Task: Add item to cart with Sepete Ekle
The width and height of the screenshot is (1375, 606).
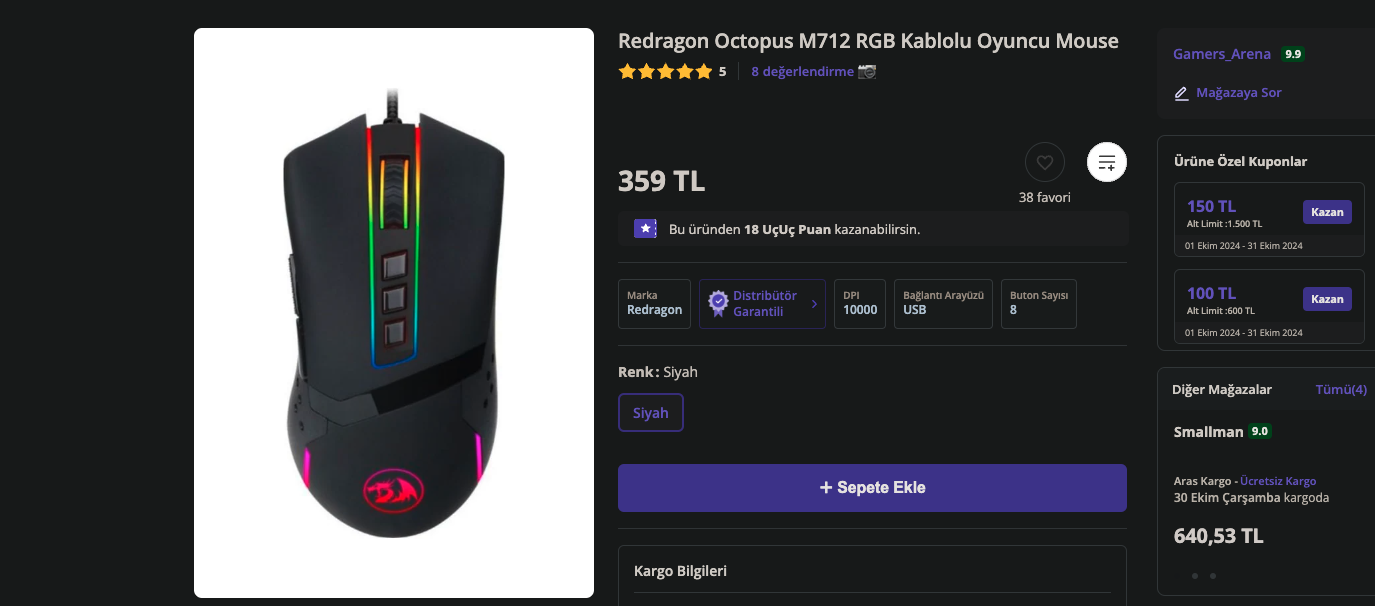Action: pos(872,488)
